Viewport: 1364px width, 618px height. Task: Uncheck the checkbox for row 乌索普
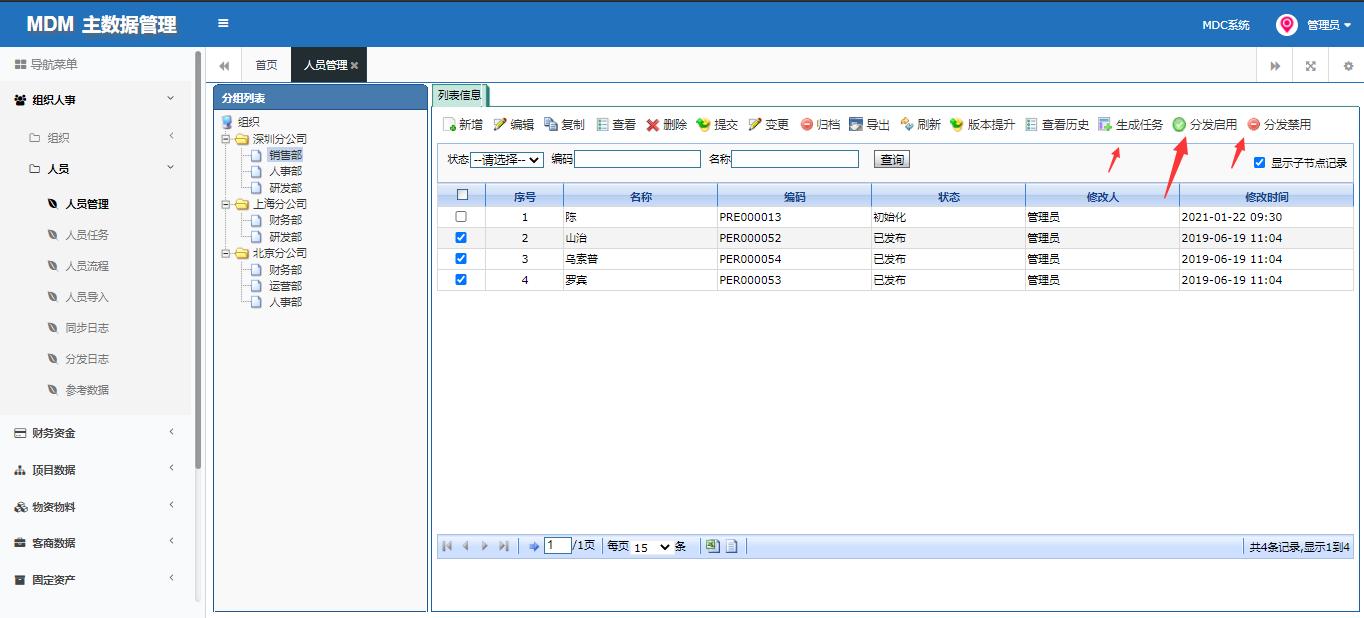pos(461,258)
